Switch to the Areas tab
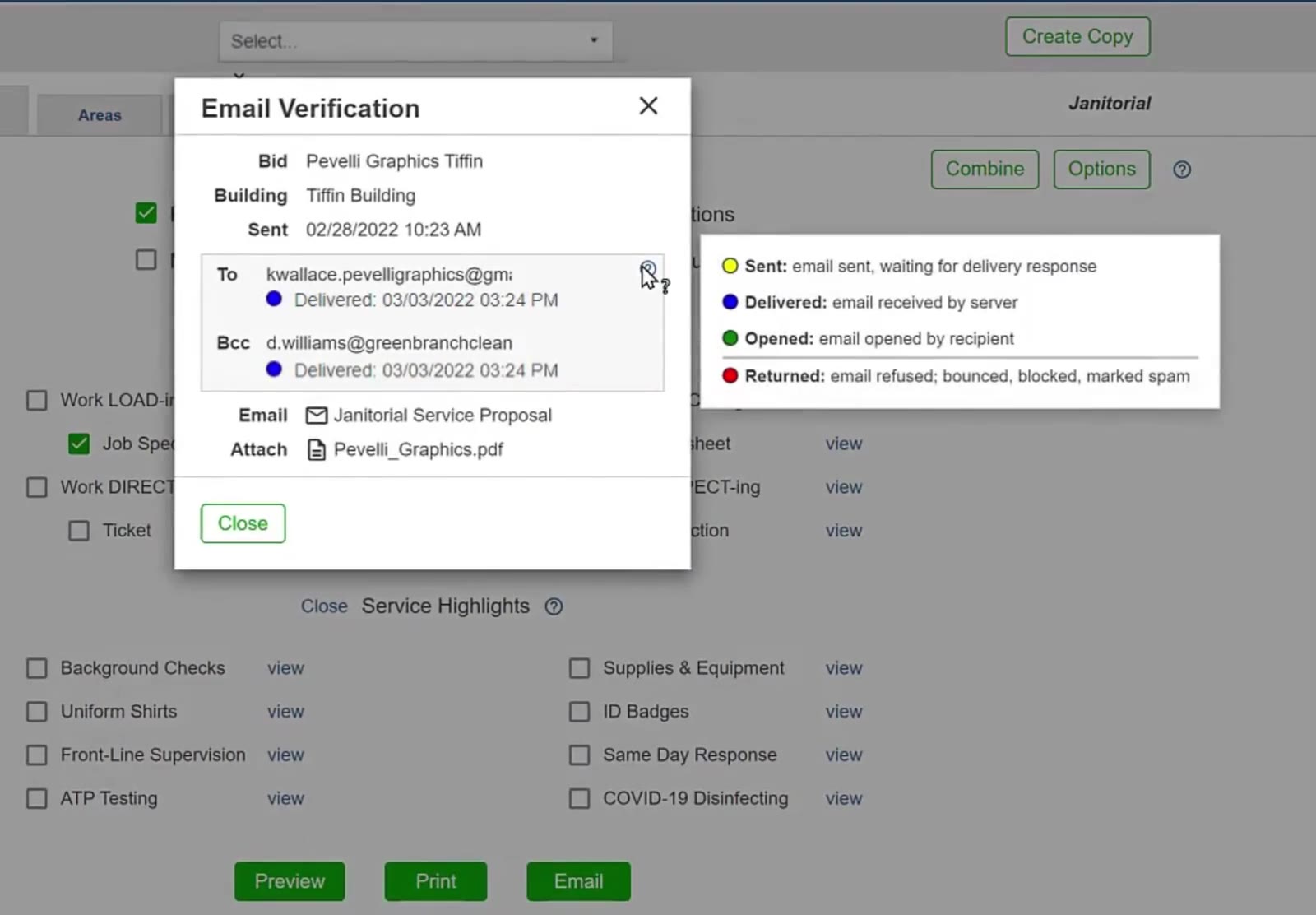1316x915 pixels. click(100, 115)
